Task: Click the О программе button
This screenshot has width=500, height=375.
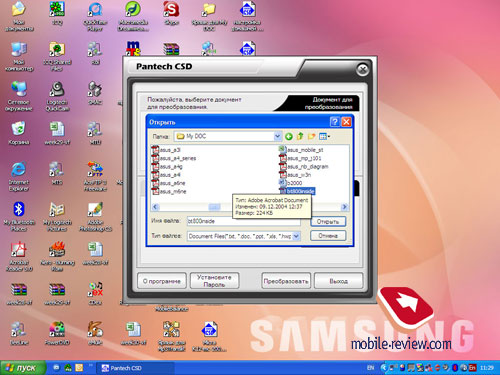Action: [x=162, y=281]
